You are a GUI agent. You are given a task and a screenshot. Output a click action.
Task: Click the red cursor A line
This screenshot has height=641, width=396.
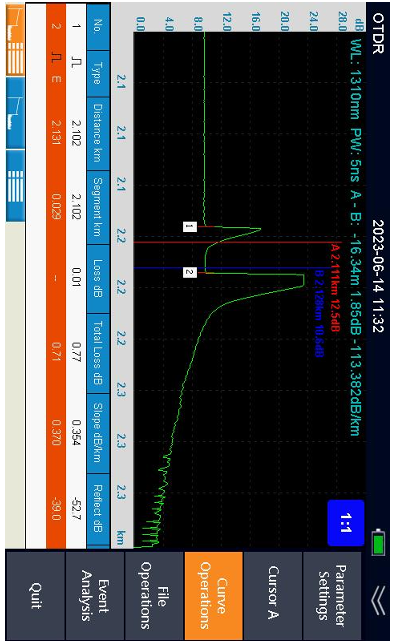(233, 243)
